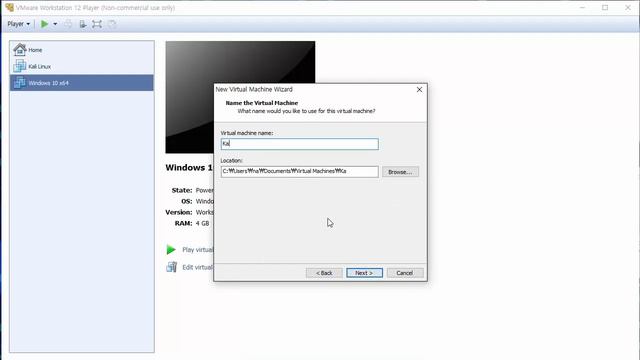Select Home in the library sidebar
Screen dimensions: 640x360
click(x=82, y=50)
